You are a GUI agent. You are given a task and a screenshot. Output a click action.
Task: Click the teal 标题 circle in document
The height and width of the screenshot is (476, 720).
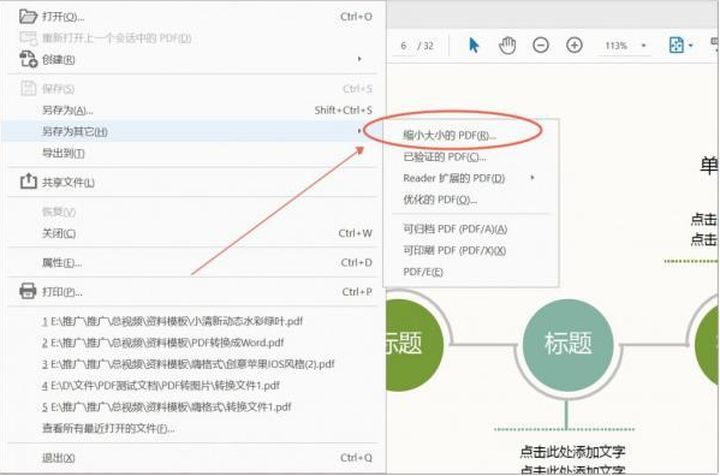568,344
